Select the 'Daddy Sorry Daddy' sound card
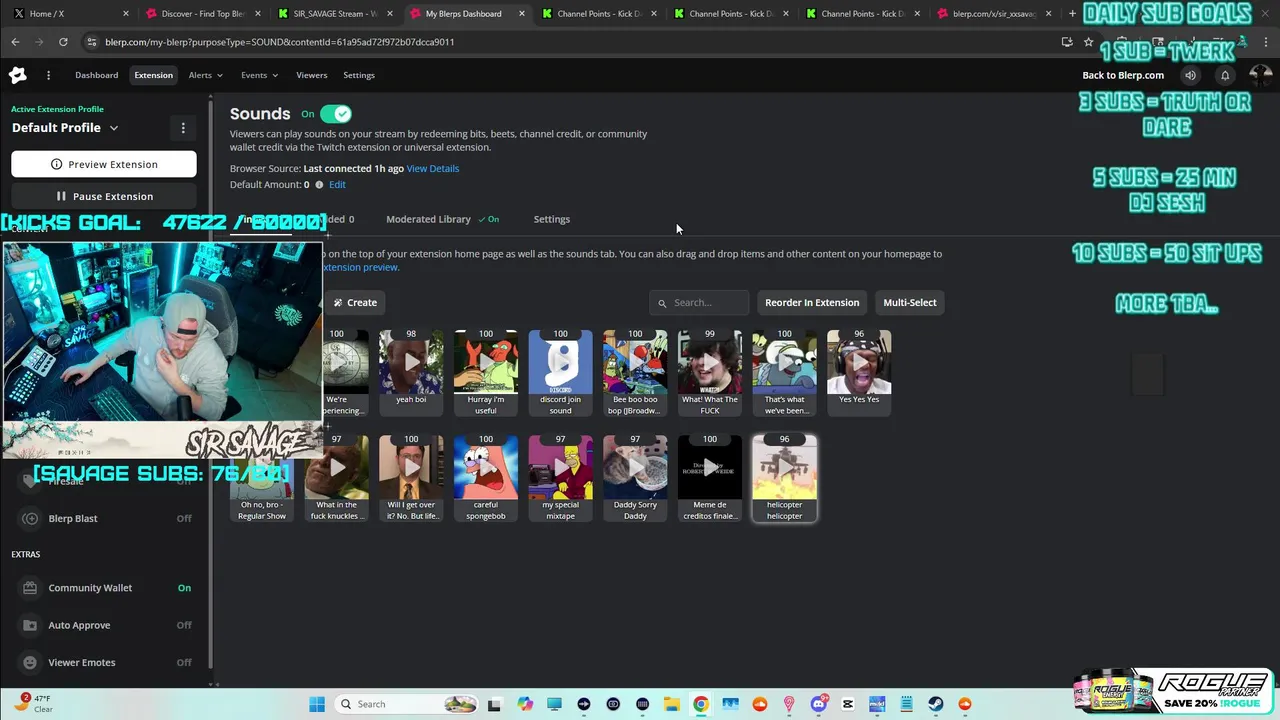This screenshot has width=1280, height=720. pyautogui.click(x=635, y=478)
